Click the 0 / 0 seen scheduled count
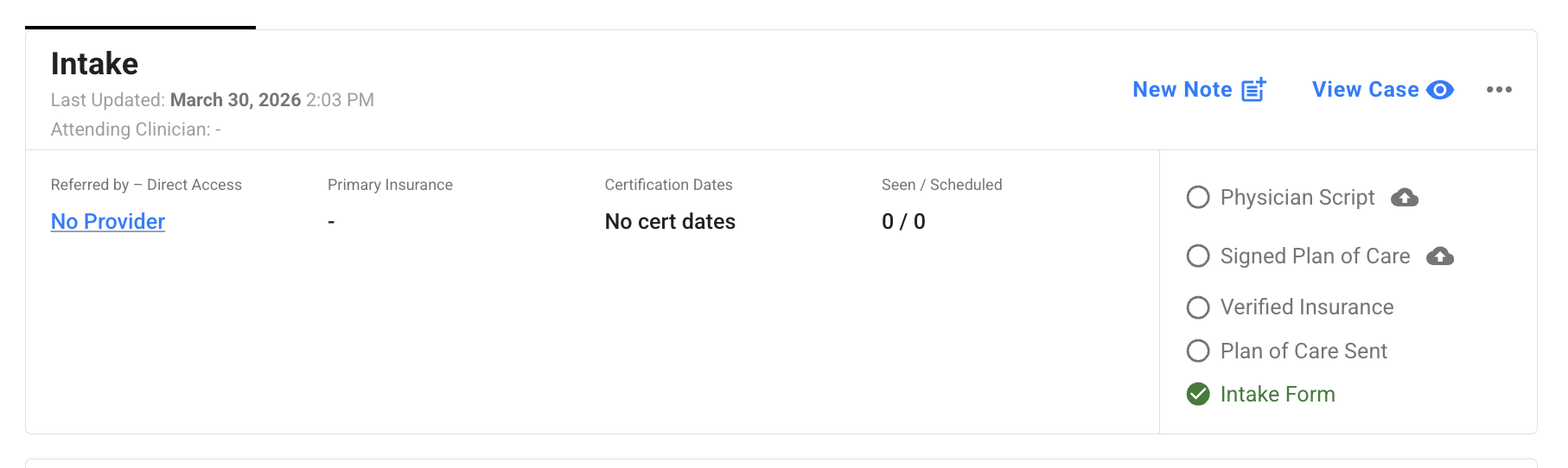The width and height of the screenshot is (1568, 468). point(903,222)
